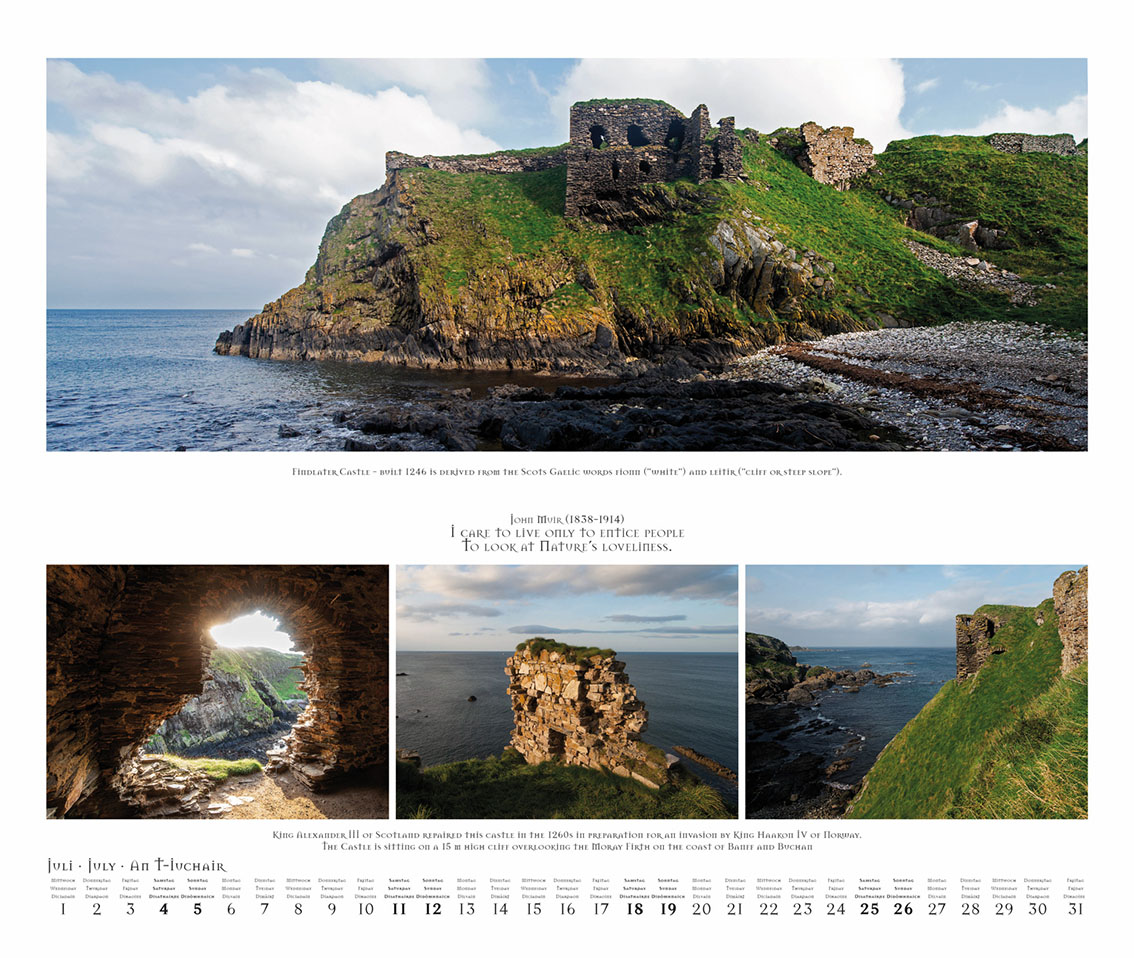Click the 'Juli · July · An t-Iuchair' heading

(137, 865)
